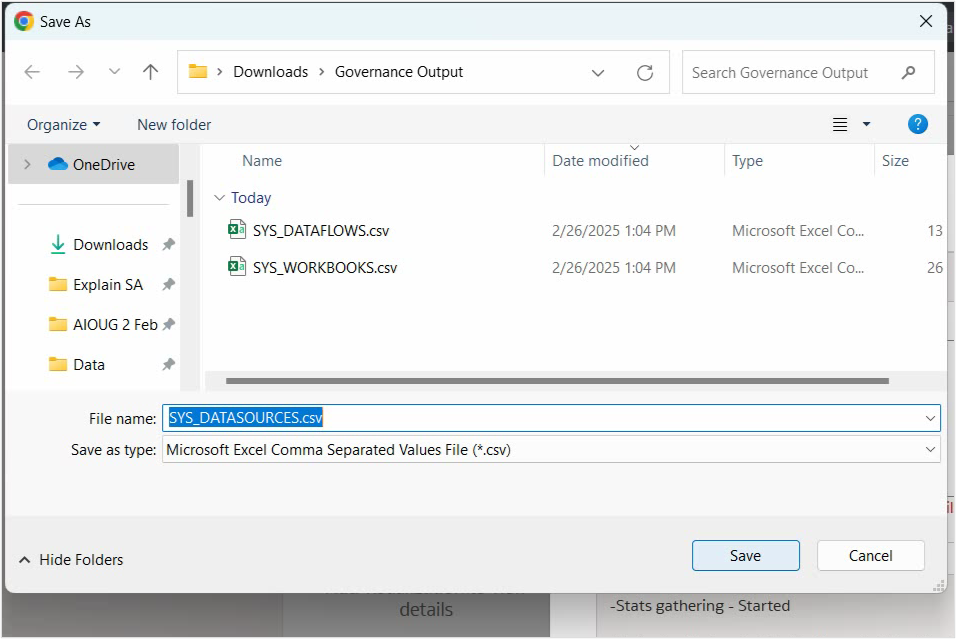The image size is (956, 639).
Task: Open the Organize menu
Action: point(62,124)
